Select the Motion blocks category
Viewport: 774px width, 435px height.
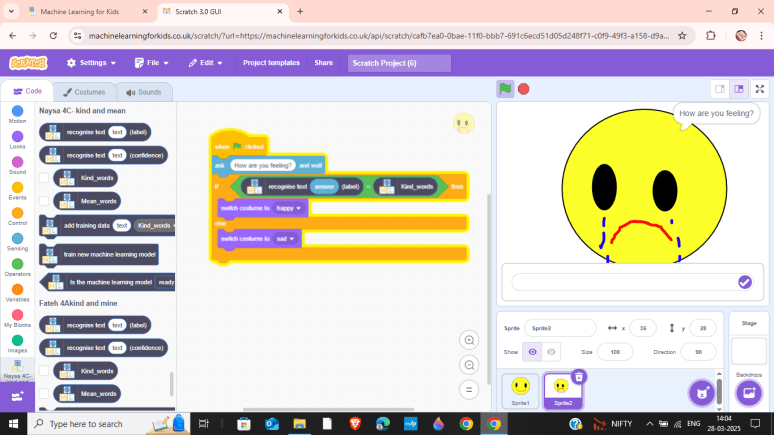[17, 114]
